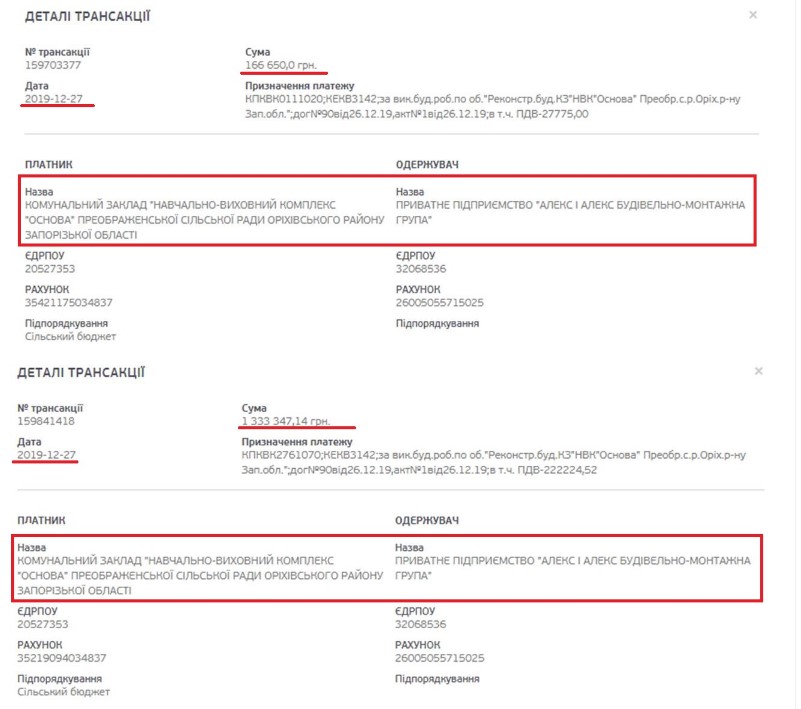Click payer ЄДРПОУ code in the first transaction

pos(50,268)
